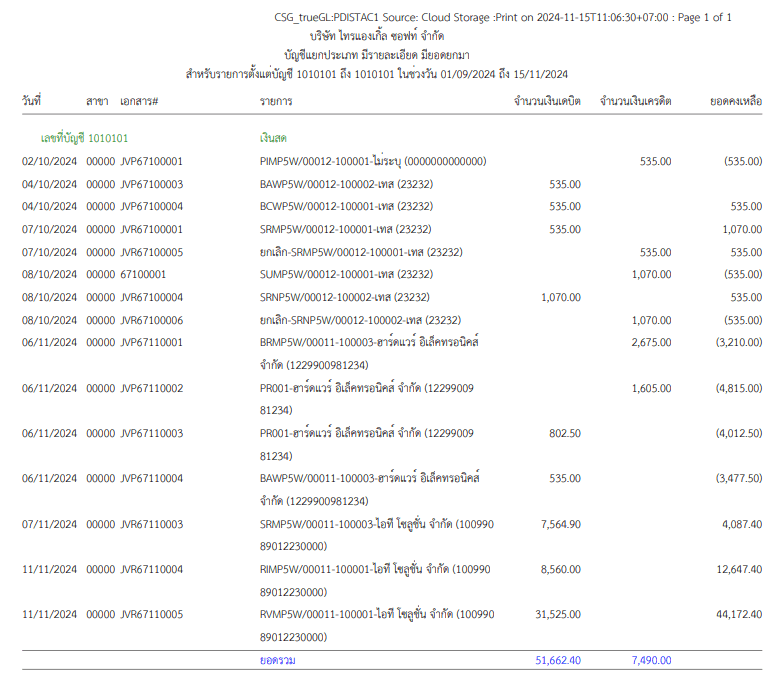
Task: Select the จำนวนเงินเดบิต column header
Action: (x=547, y=101)
